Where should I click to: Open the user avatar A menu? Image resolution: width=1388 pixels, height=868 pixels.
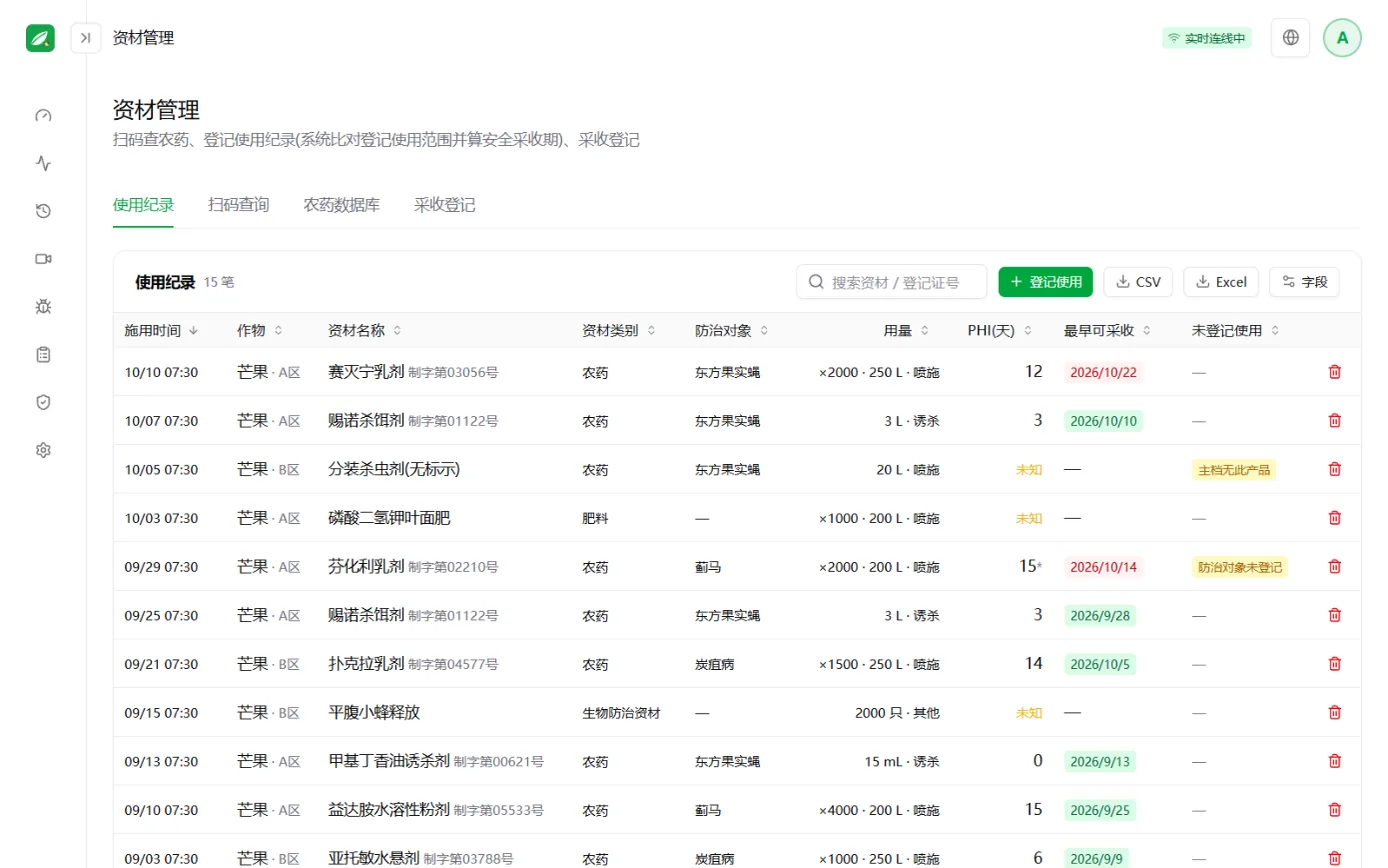(x=1343, y=38)
